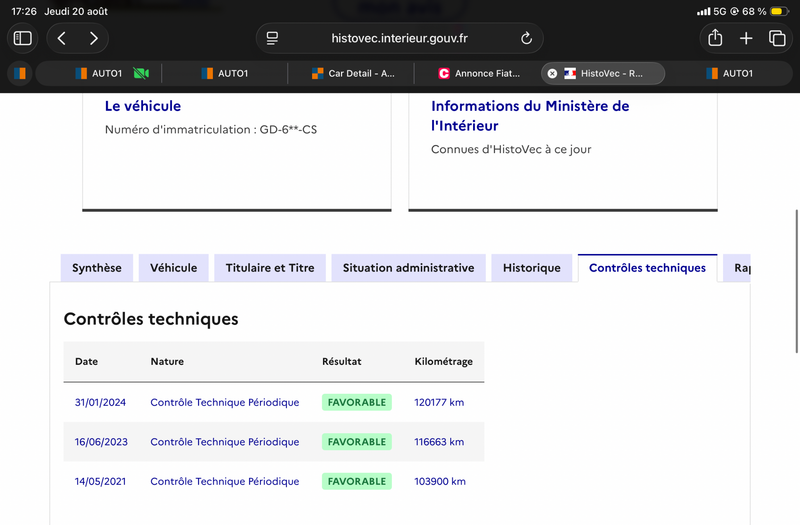Close the HistoVec tab with X

tap(552, 73)
